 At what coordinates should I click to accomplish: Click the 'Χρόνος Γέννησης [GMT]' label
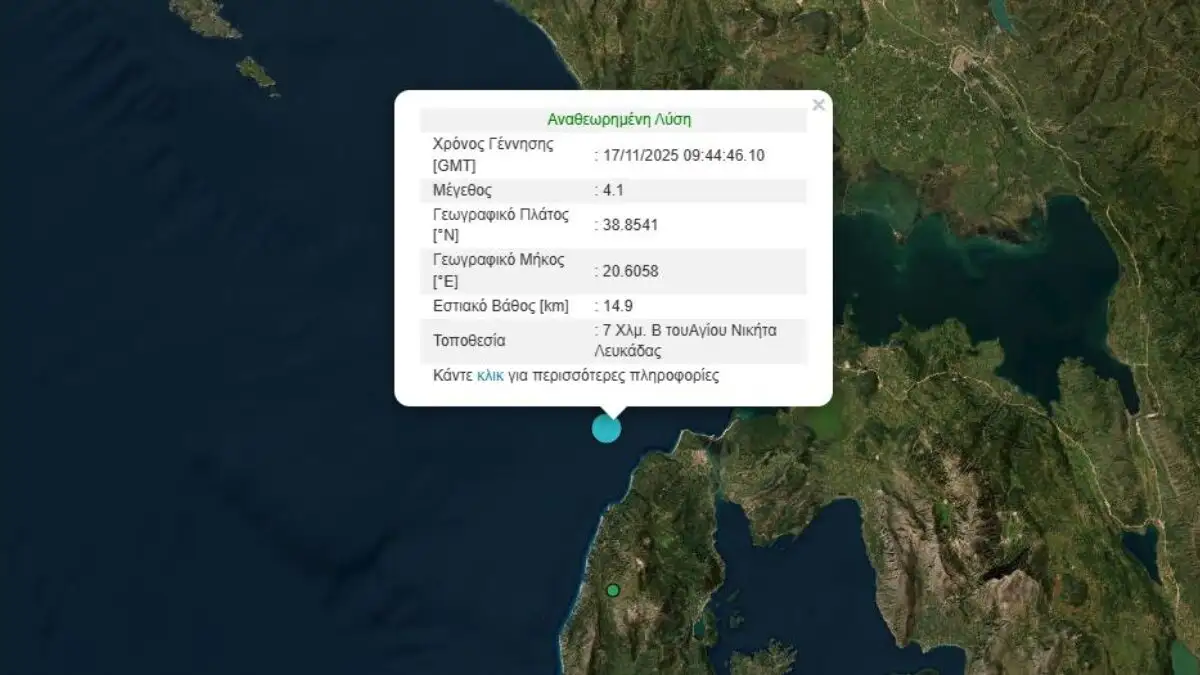pos(493,155)
